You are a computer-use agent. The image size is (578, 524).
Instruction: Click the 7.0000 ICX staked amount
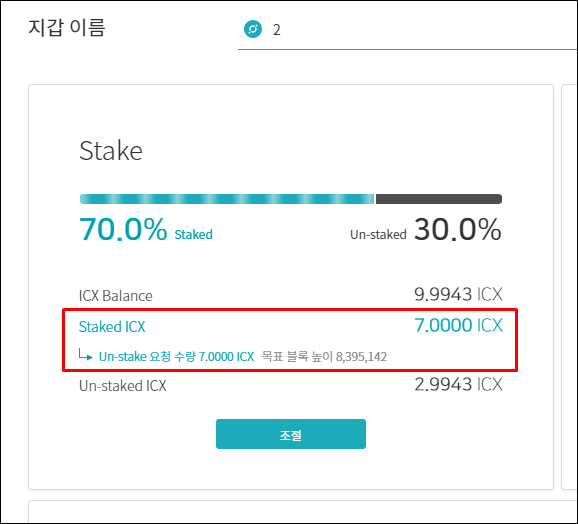point(458,325)
